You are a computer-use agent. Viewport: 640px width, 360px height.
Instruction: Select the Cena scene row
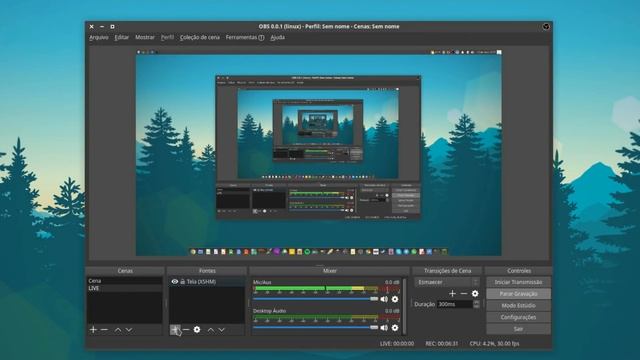click(x=124, y=281)
